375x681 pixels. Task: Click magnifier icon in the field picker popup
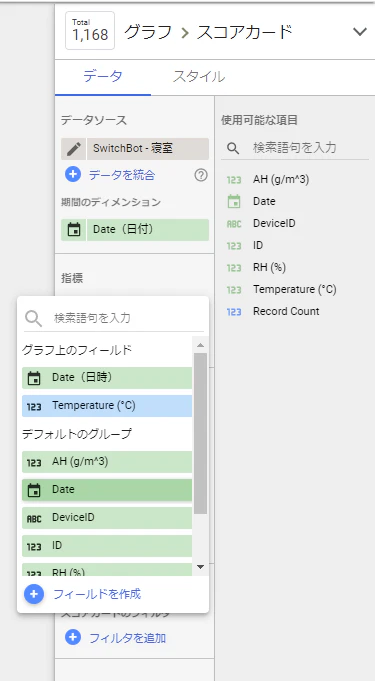33,318
